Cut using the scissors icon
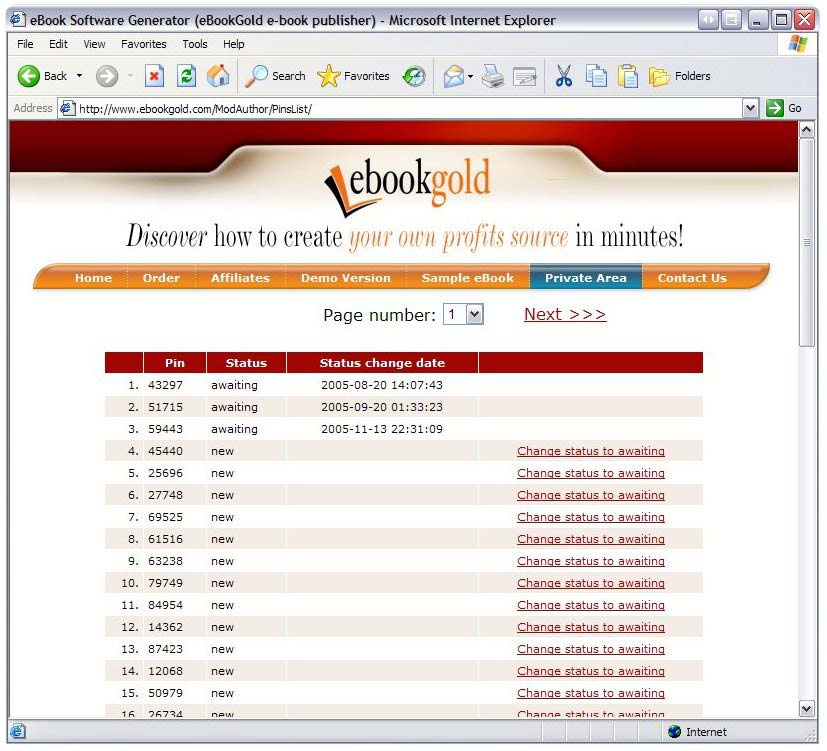This screenshot has height=751, width=827. tap(564, 76)
